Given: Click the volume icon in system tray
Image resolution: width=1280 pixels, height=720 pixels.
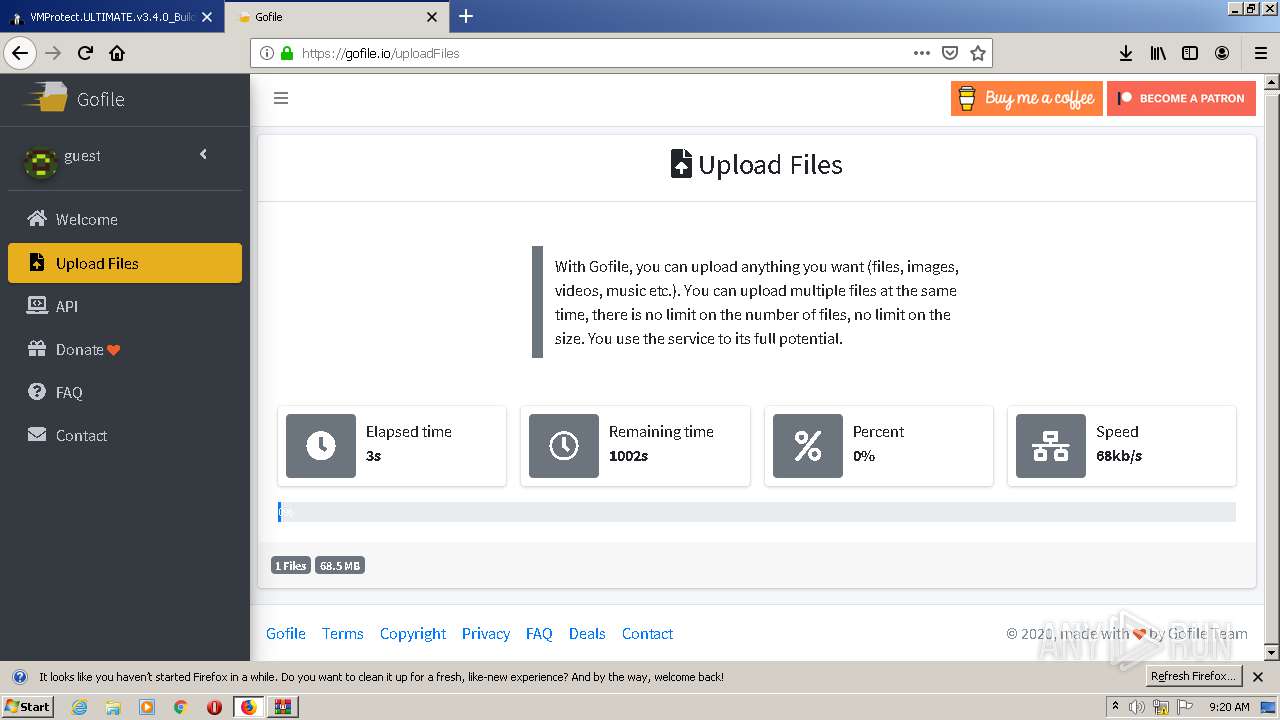Looking at the screenshot, I should (1137, 707).
